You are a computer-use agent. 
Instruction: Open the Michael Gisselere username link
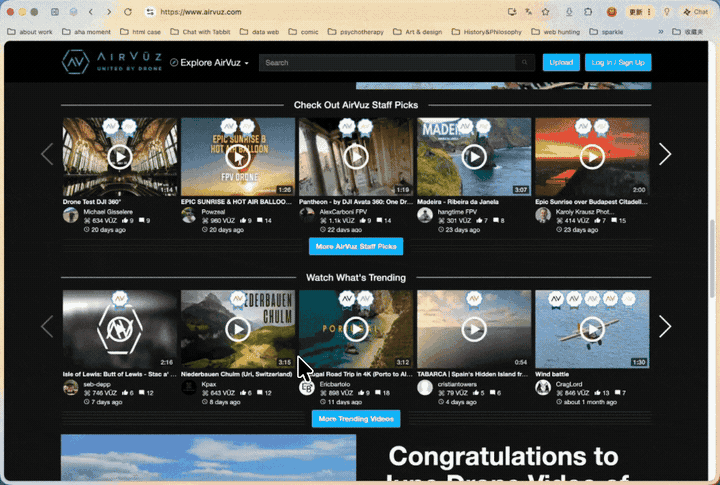tap(108, 212)
